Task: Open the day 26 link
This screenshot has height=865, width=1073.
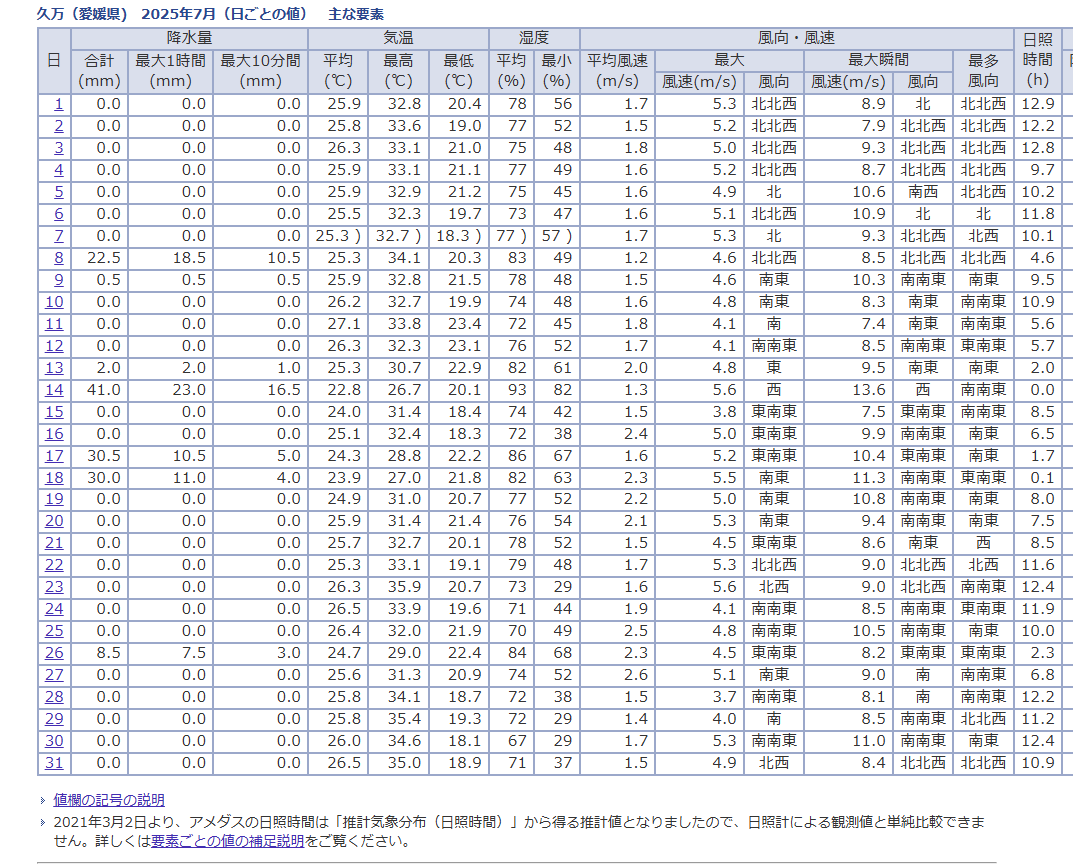Action: [54, 653]
